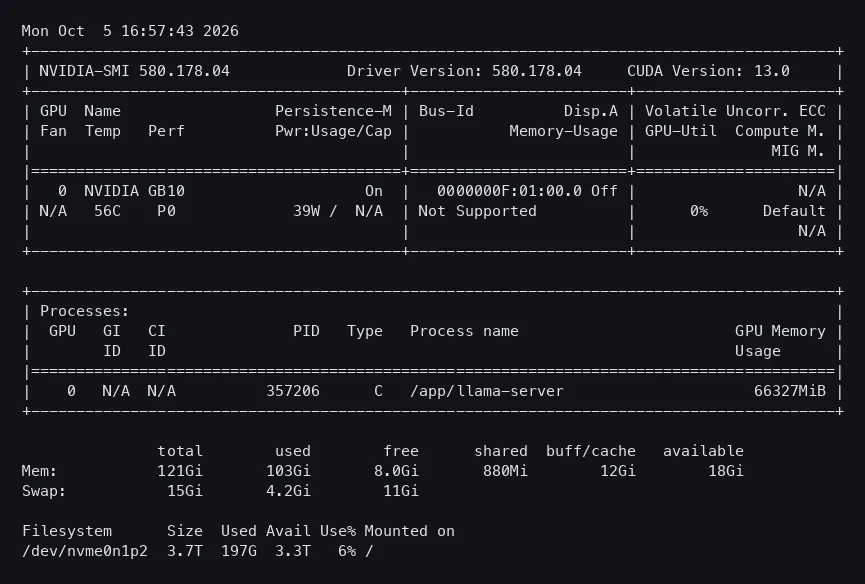Select bus id '0000000F:01:00.0'
This screenshot has width=865, height=584.
509,191
